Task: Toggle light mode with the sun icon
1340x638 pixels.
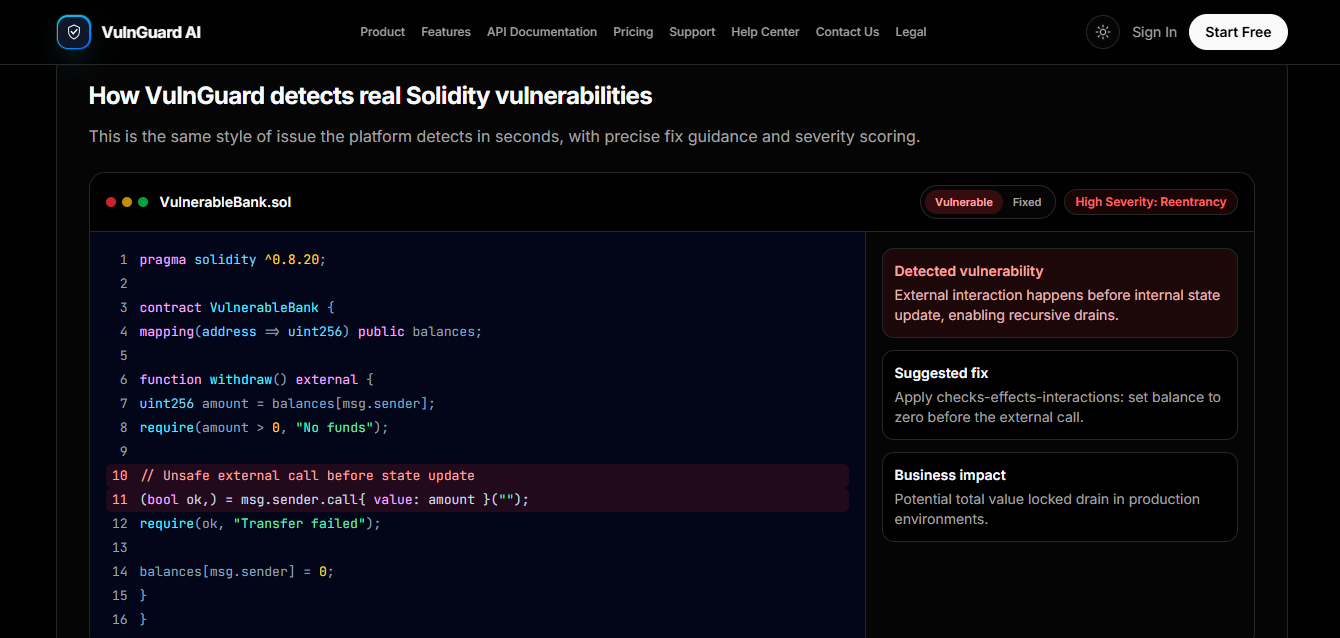Action: coord(1102,31)
